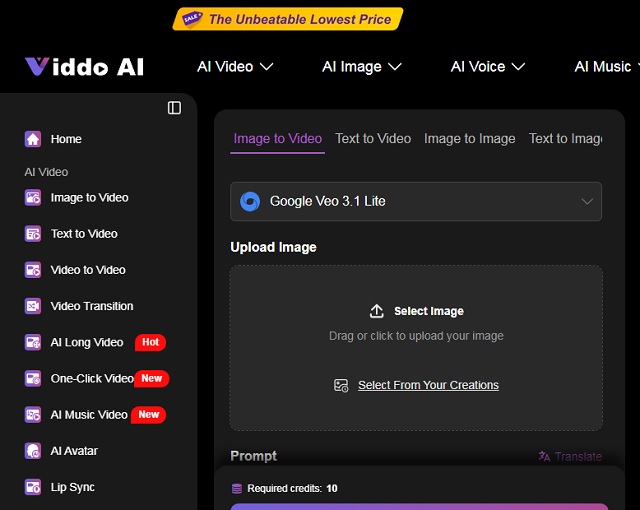Select the AI Avatar icon
640x510 pixels.
tap(33, 451)
